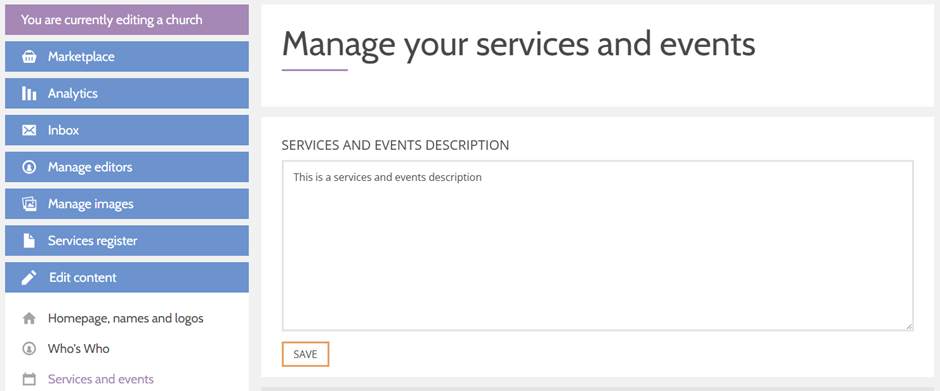Viewport: 940px width, 391px height.
Task: Click the Analytics bar chart icon
Action: (x=29, y=94)
